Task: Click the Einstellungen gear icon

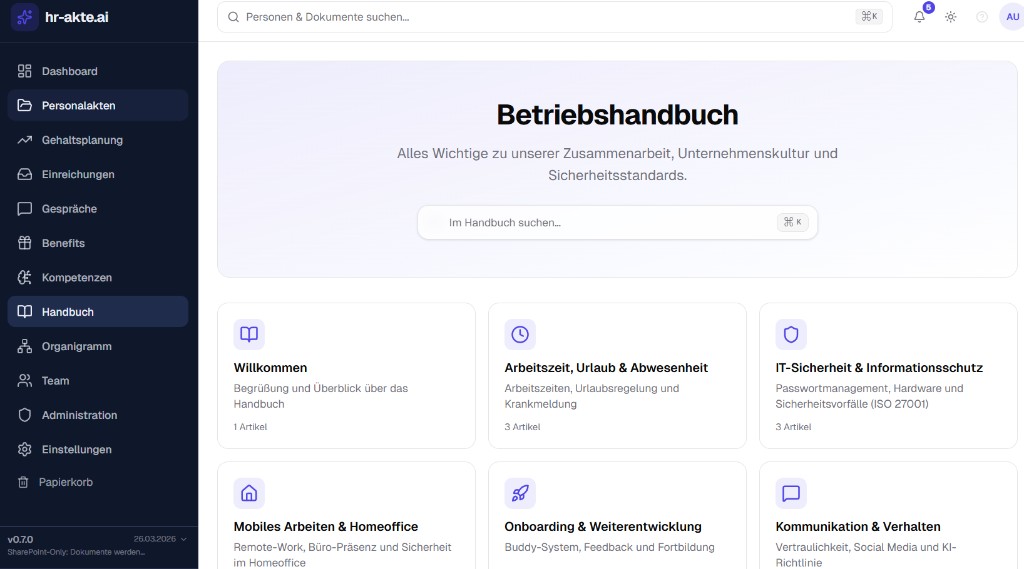Action: tap(25, 449)
